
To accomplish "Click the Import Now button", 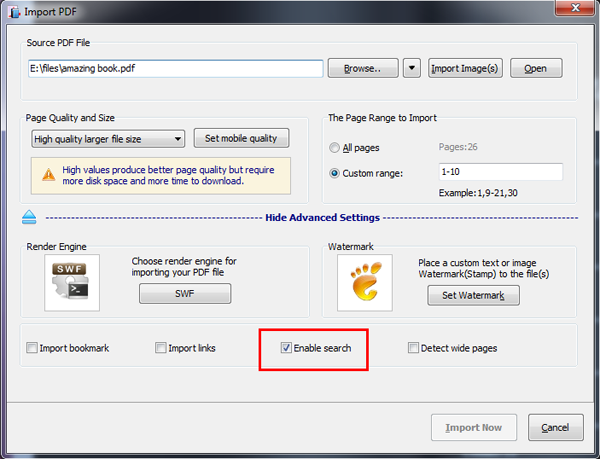I will point(474,427).
